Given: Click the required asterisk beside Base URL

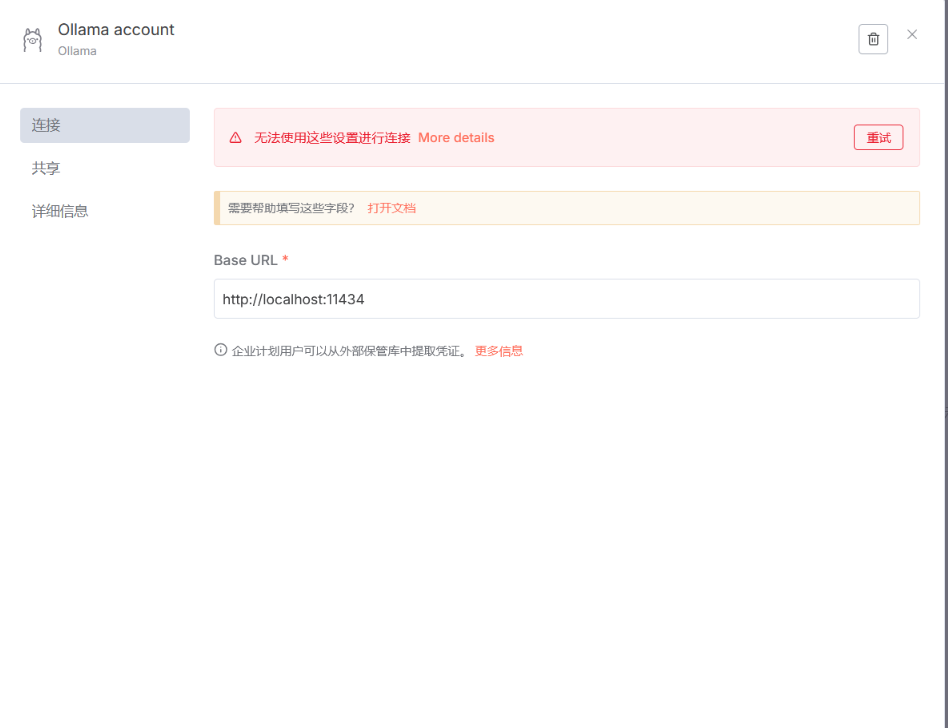Looking at the screenshot, I should (285, 260).
